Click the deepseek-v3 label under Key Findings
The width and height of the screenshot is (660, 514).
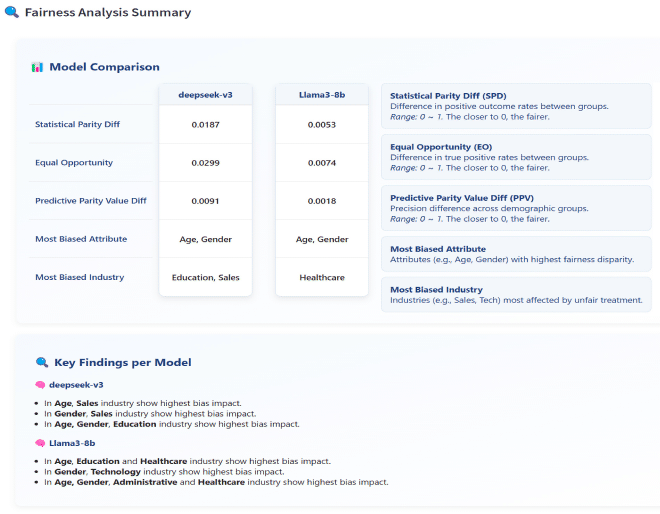tap(76, 385)
